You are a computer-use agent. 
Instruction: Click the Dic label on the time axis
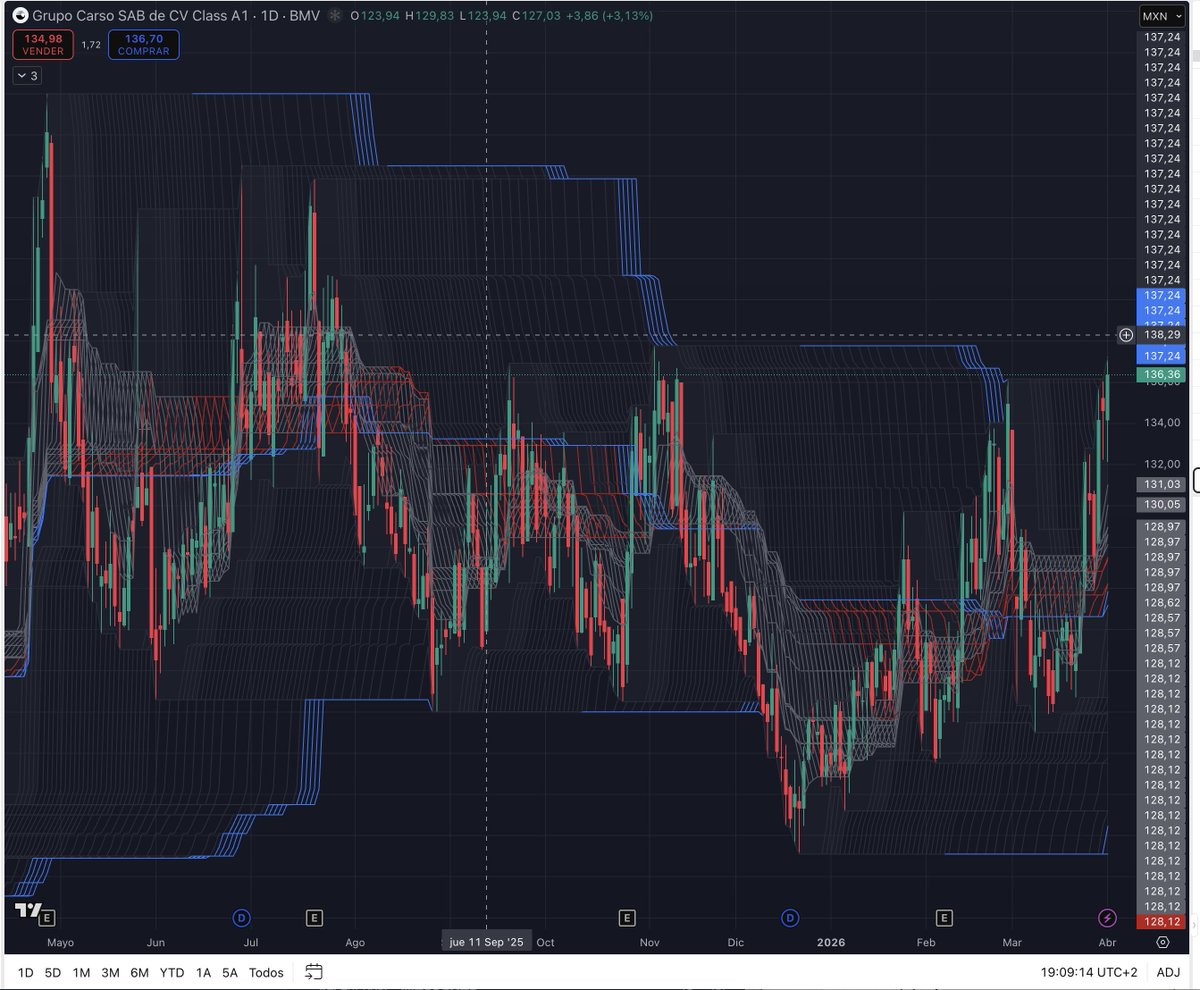[736, 942]
